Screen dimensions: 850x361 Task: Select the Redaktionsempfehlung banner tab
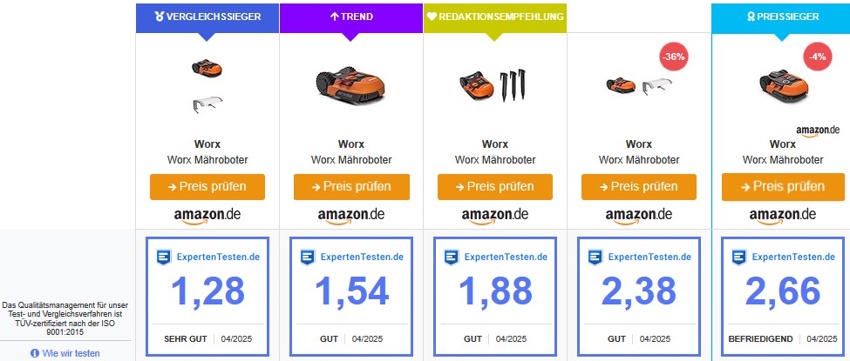point(495,17)
